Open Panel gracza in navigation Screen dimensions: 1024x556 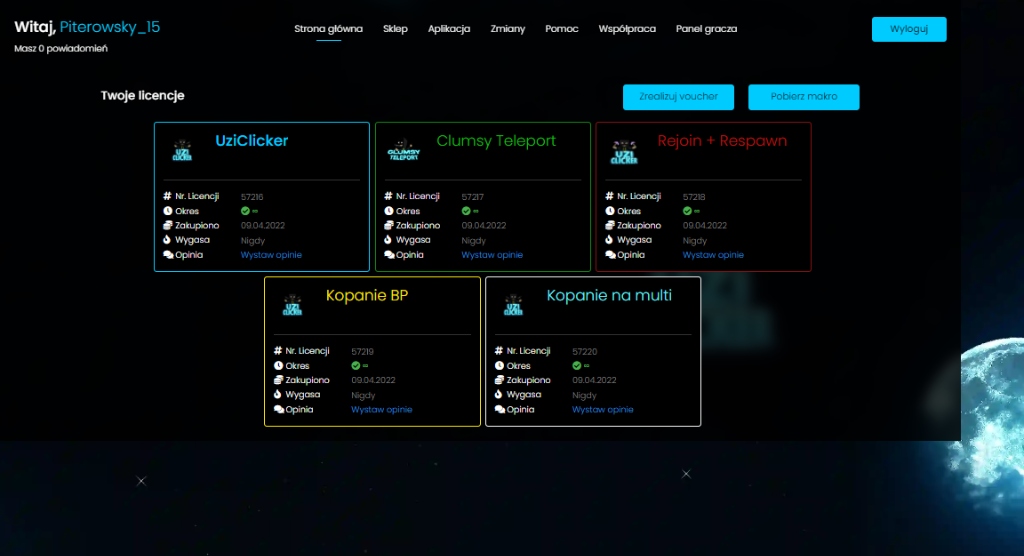coord(707,29)
